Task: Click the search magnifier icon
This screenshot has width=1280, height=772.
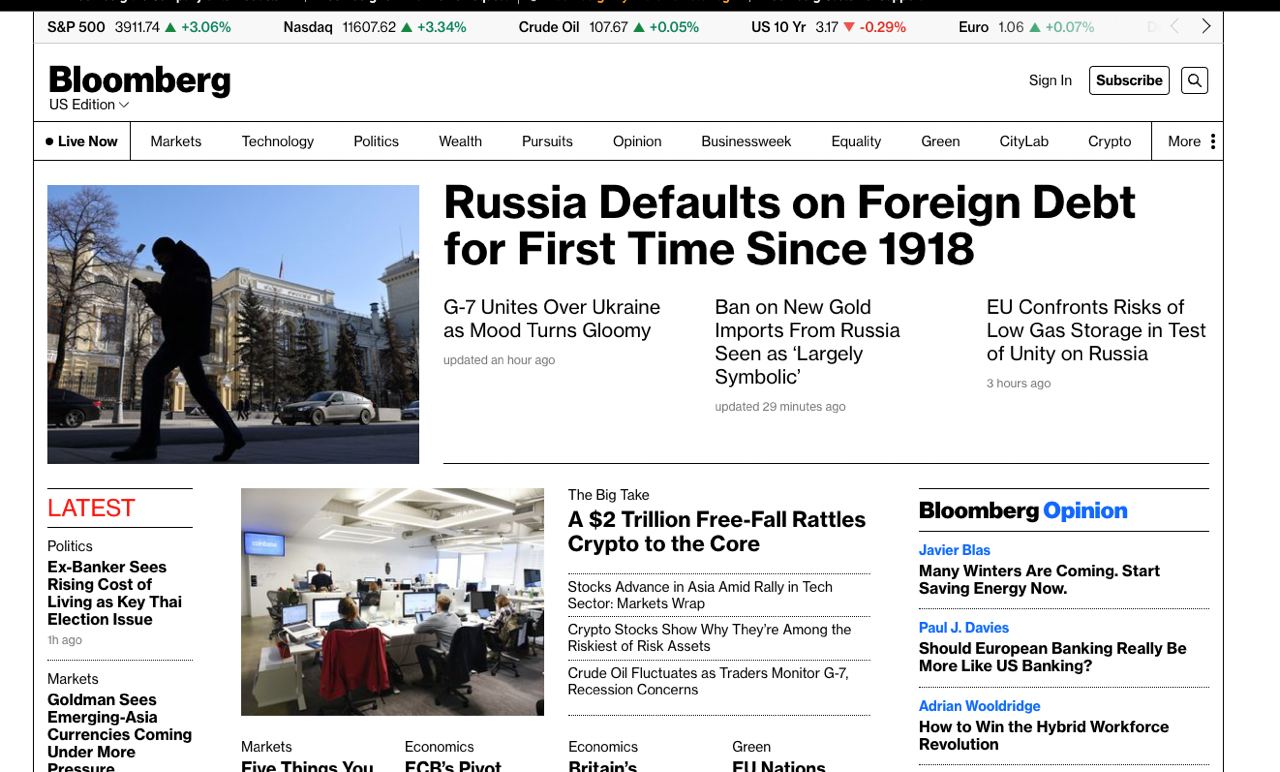Action: point(1194,81)
